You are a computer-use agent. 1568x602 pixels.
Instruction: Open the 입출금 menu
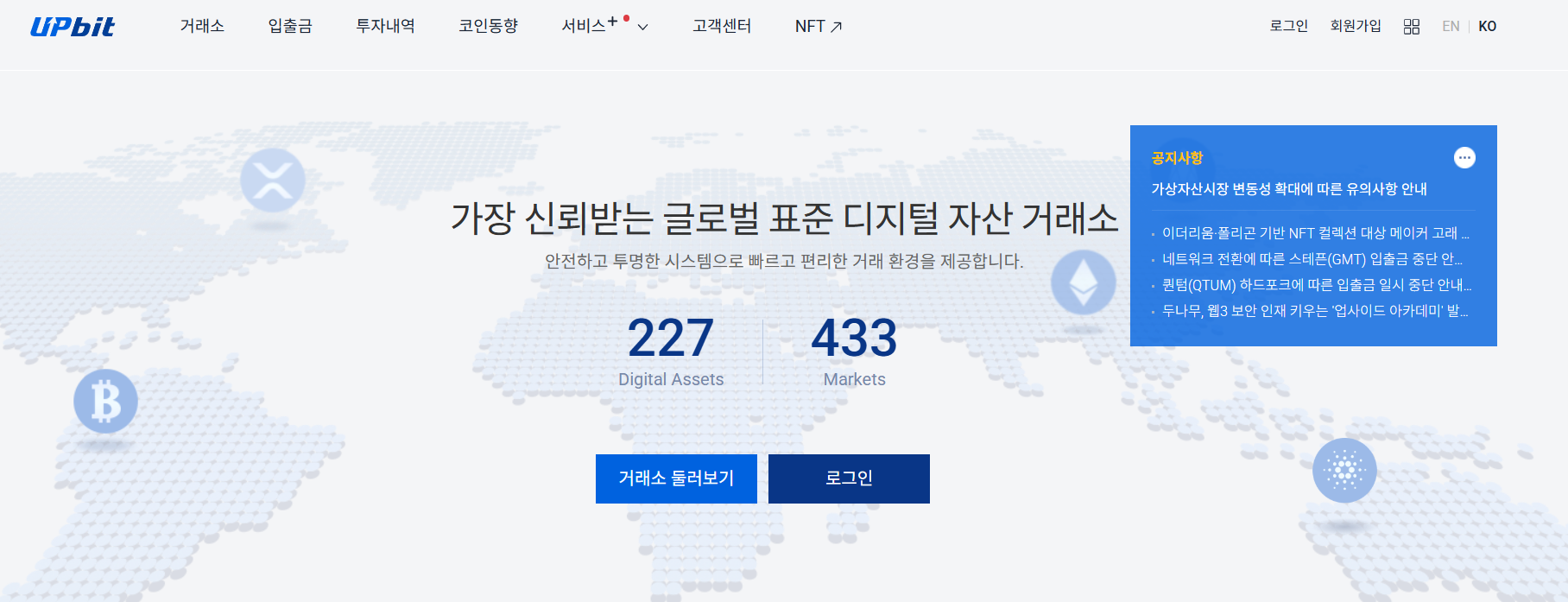290,27
